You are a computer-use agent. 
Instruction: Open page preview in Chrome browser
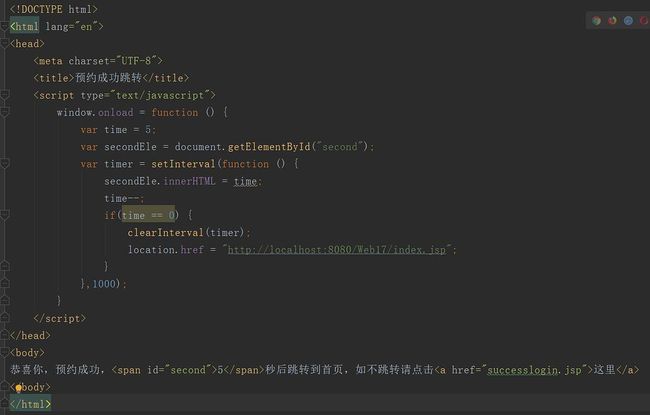point(597,21)
